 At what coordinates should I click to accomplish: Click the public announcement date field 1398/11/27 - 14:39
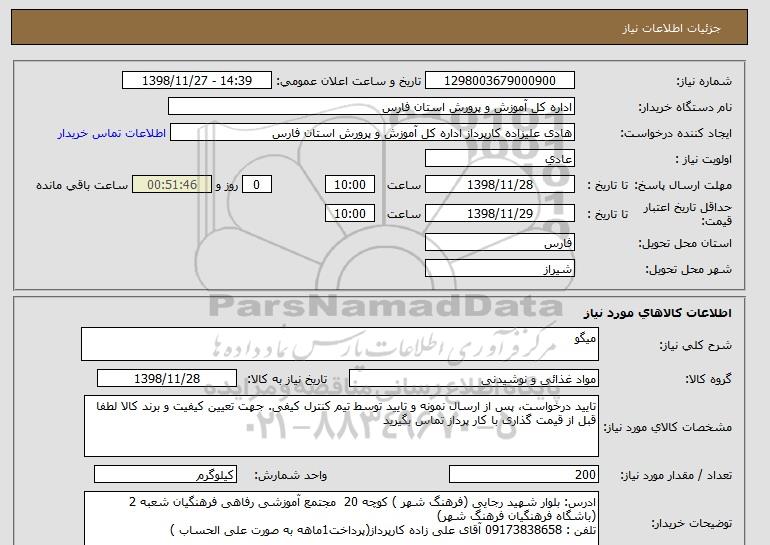196,81
